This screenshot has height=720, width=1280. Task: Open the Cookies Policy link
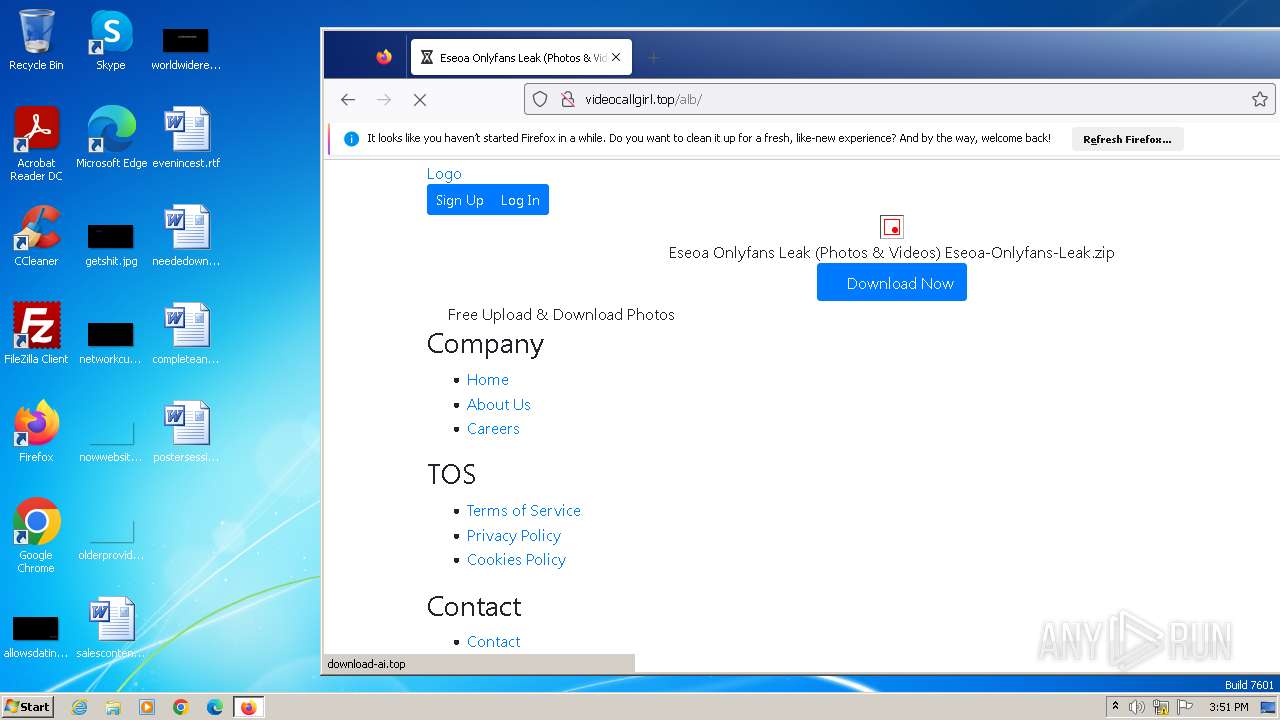point(516,559)
